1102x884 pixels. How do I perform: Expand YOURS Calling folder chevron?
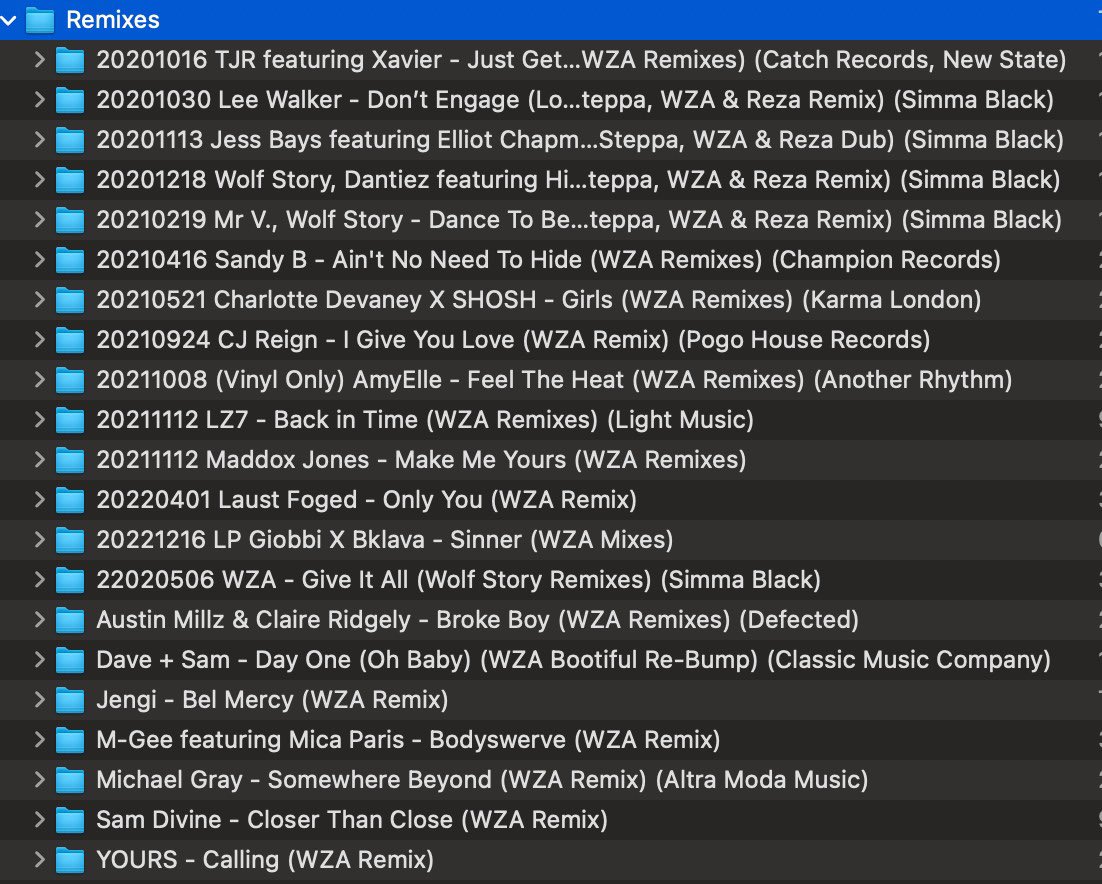(x=39, y=862)
